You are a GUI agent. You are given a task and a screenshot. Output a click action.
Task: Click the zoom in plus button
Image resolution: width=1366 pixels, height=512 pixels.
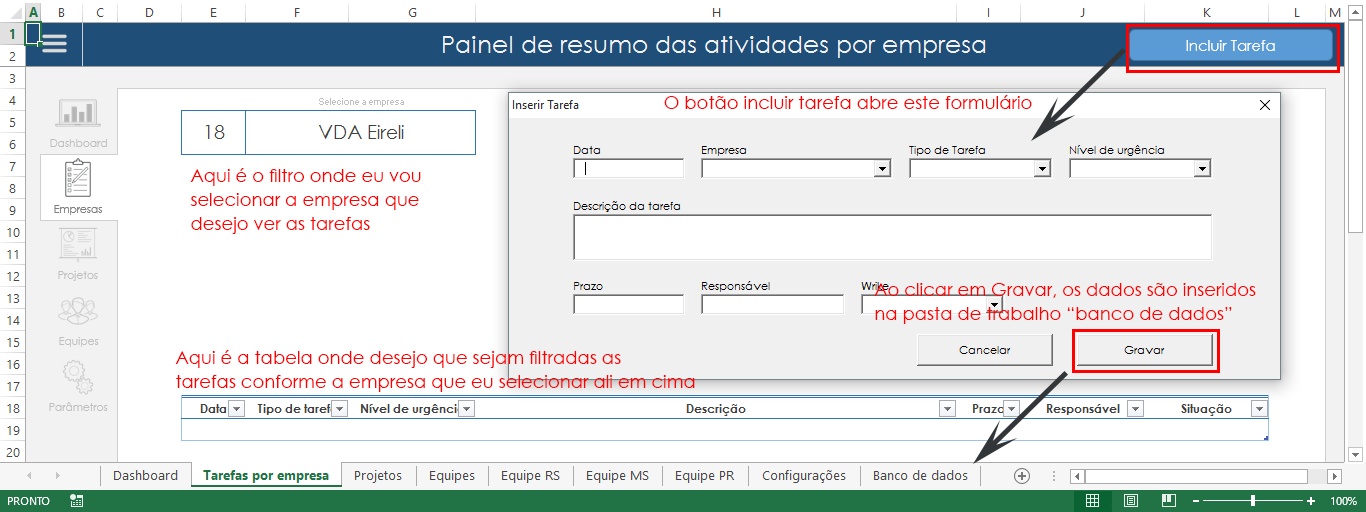(x=1311, y=500)
